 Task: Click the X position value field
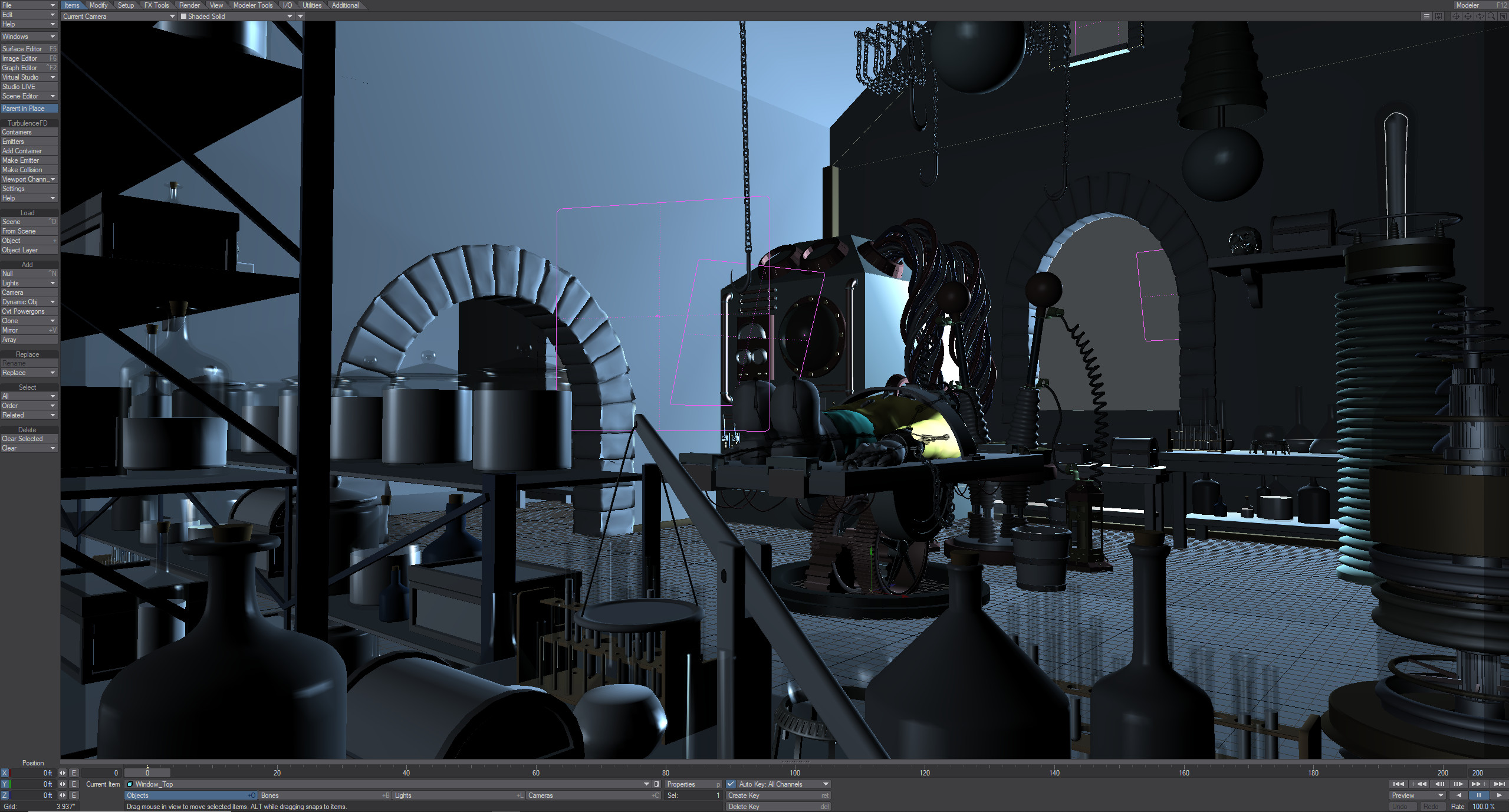pos(32,772)
